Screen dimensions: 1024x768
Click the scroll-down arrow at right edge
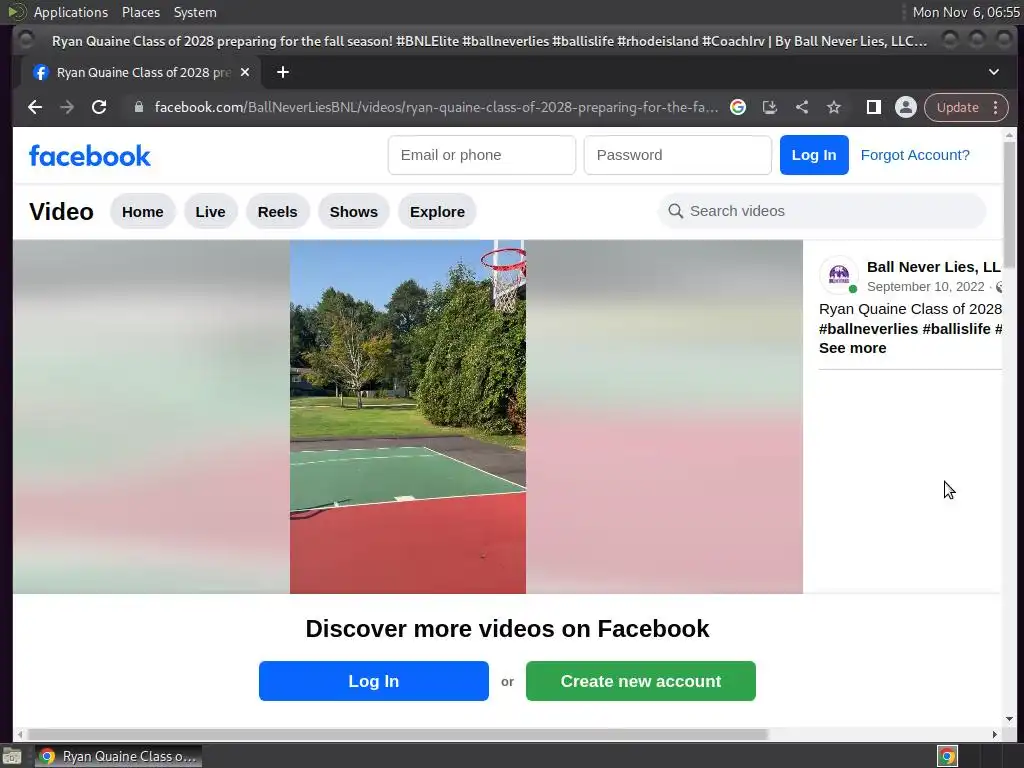1009,719
